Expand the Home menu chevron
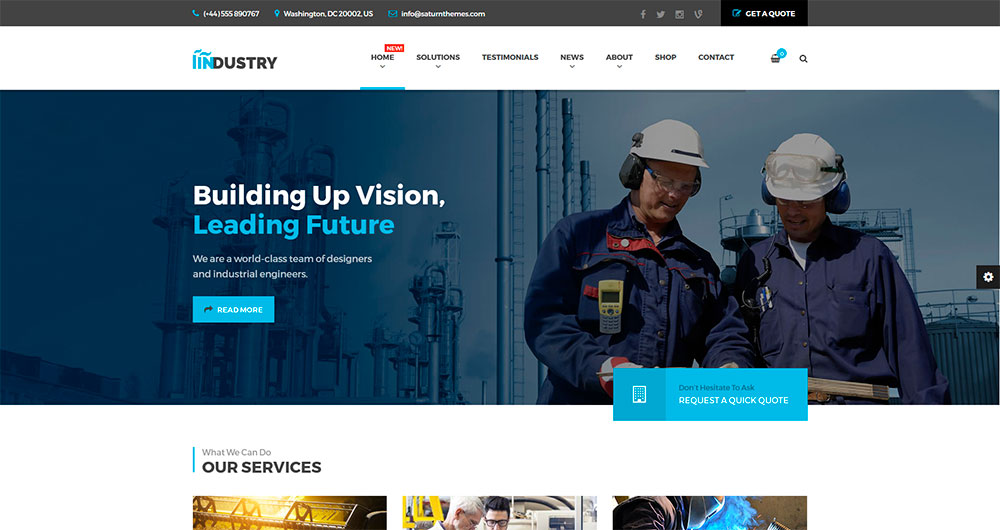 [382, 66]
